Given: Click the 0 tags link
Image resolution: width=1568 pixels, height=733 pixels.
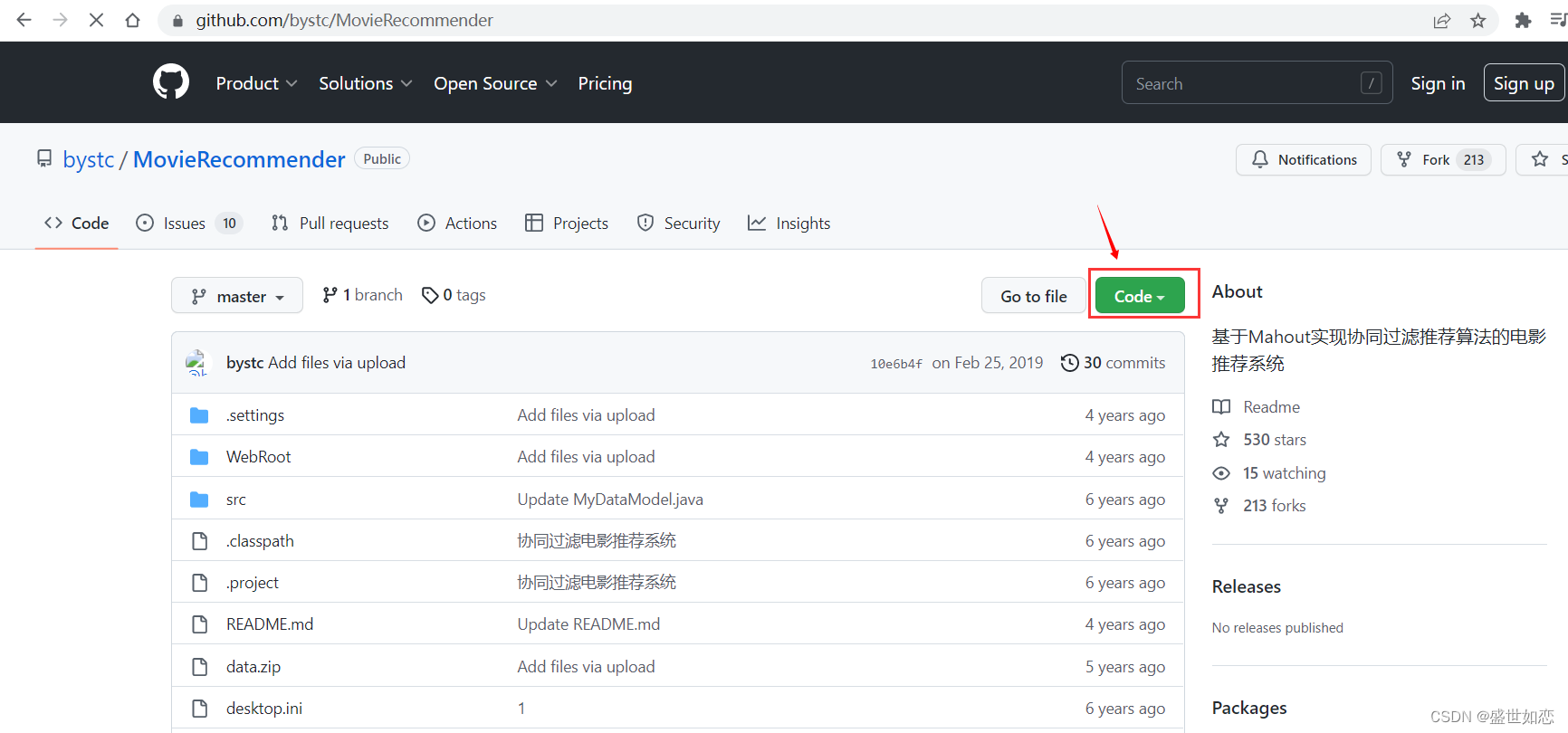Looking at the screenshot, I should pyautogui.click(x=454, y=295).
